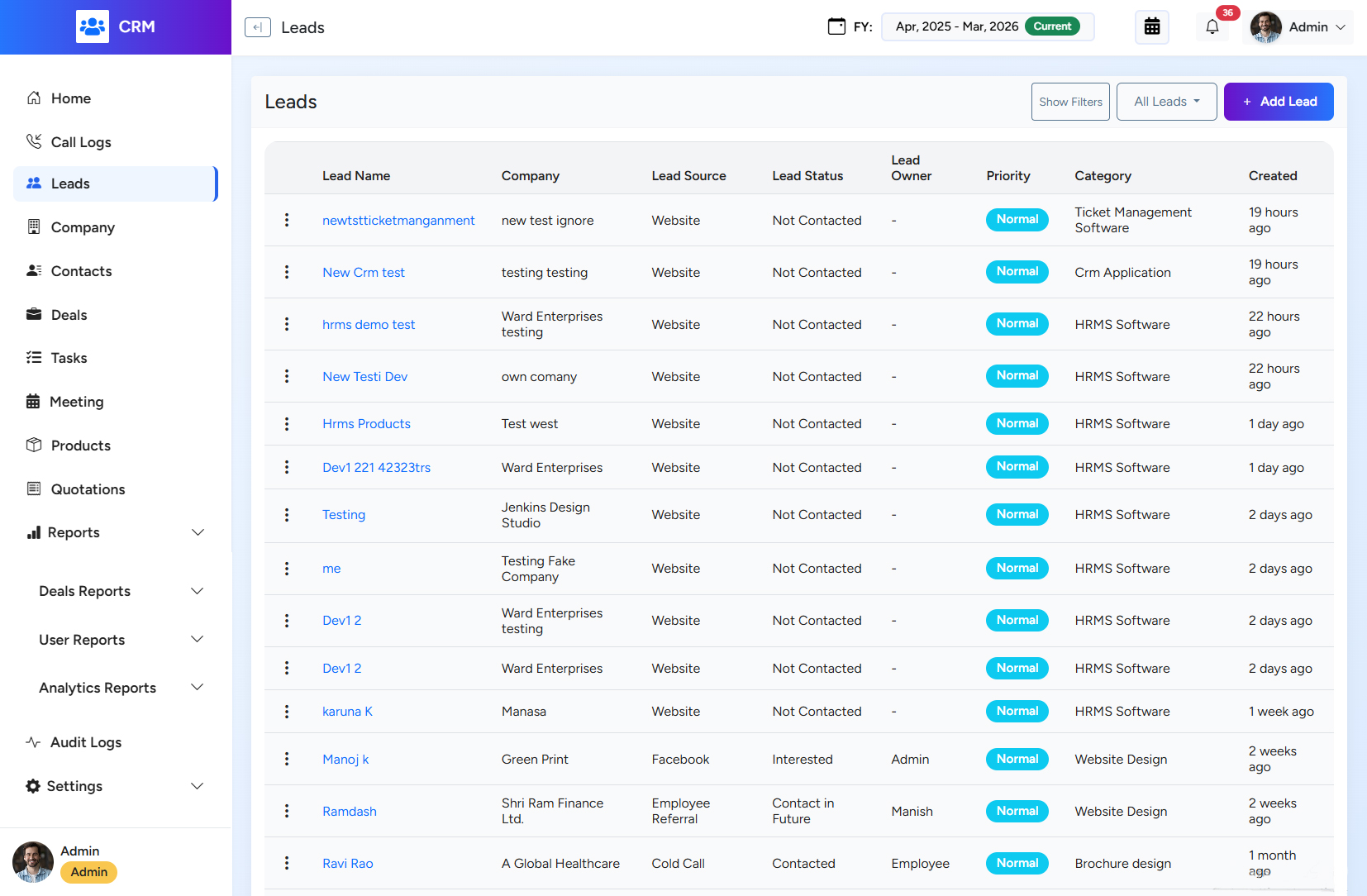The image size is (1367, 896).
Task: Open the row actions menu for Ramdash
Action: click(287, 811)
